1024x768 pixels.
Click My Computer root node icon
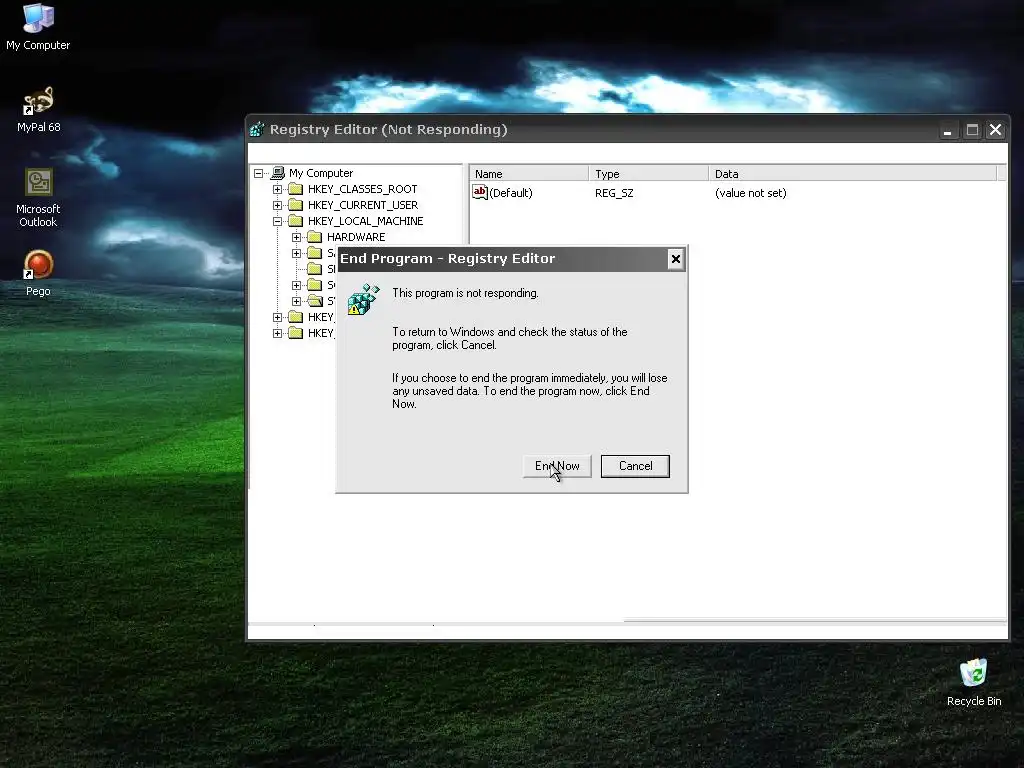tap(278, 173)
